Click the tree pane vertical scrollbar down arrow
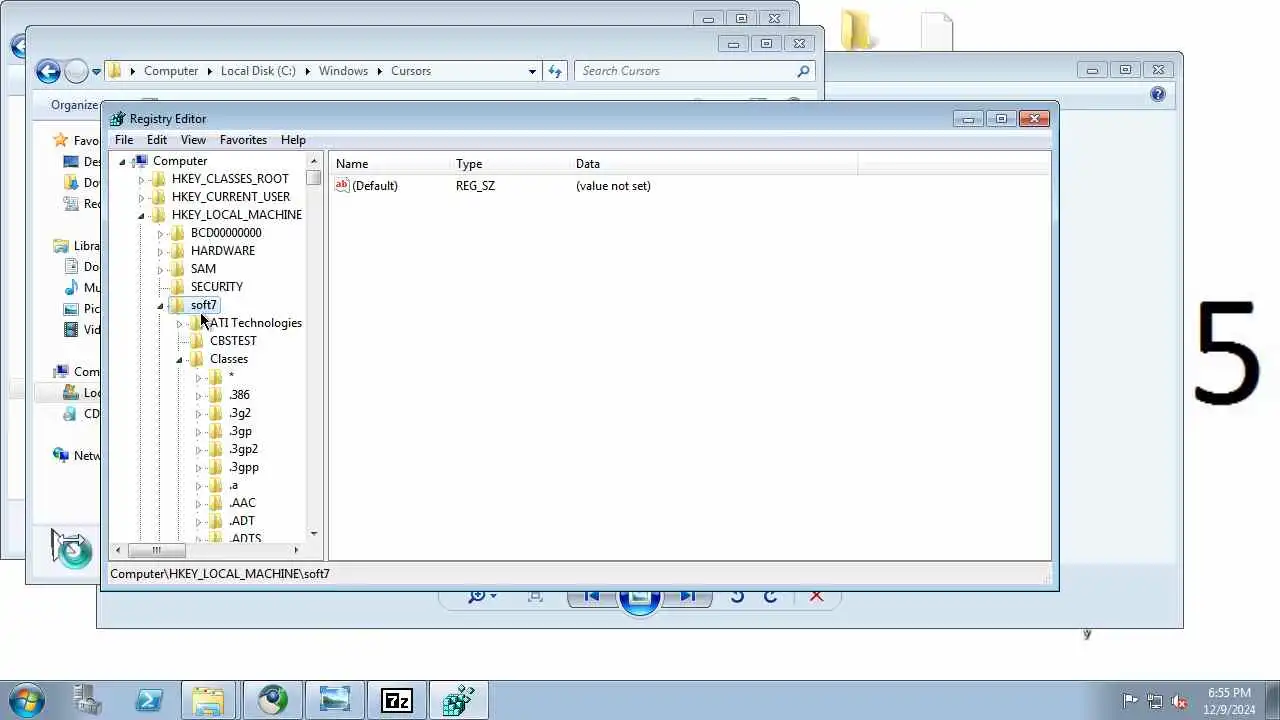The width and height of the screenshot is (1280, 720). tap(314, 534)
